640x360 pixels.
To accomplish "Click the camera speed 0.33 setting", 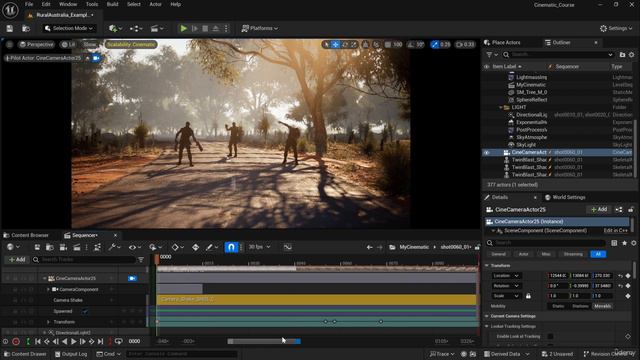I will coord(465,44).
